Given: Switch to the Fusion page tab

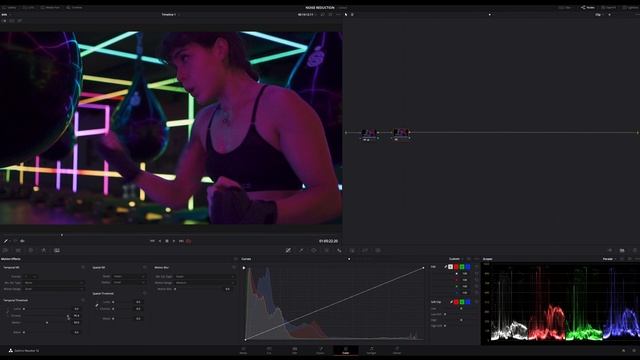Looking at the screenshot, I should pos(320,350).
